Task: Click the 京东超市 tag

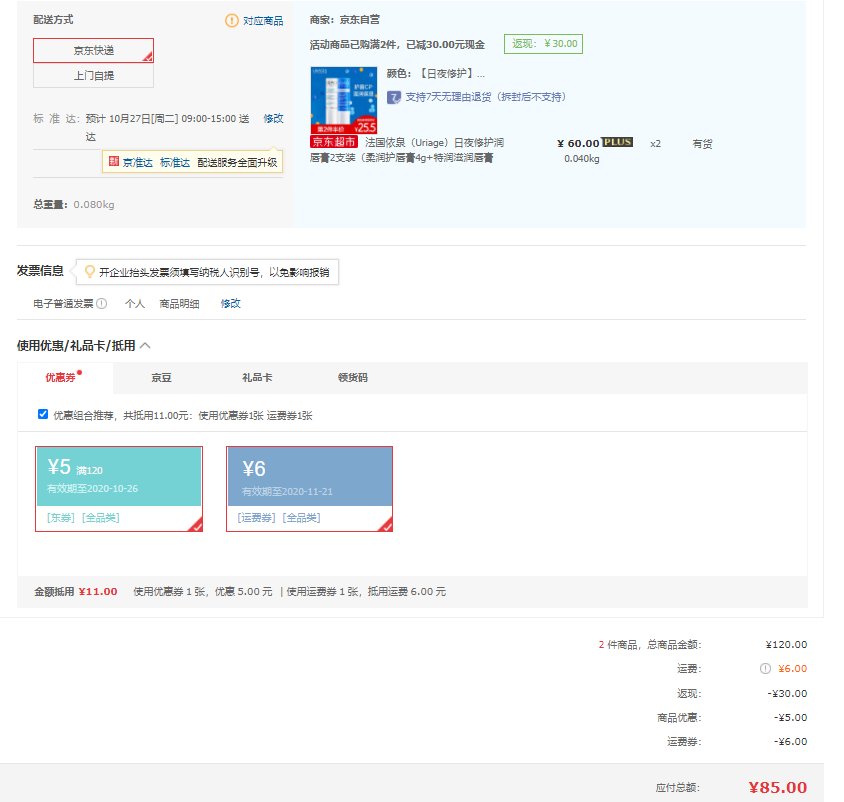Action: coord(334,142)
